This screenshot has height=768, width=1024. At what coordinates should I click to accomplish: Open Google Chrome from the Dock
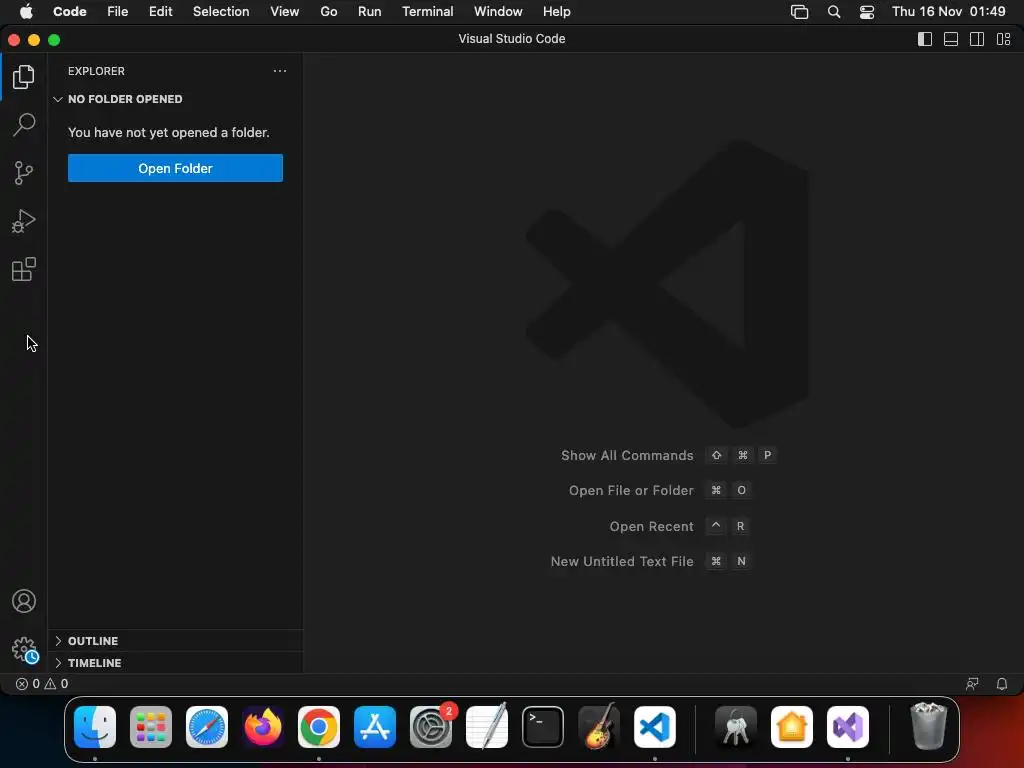(x=319, y=727)
